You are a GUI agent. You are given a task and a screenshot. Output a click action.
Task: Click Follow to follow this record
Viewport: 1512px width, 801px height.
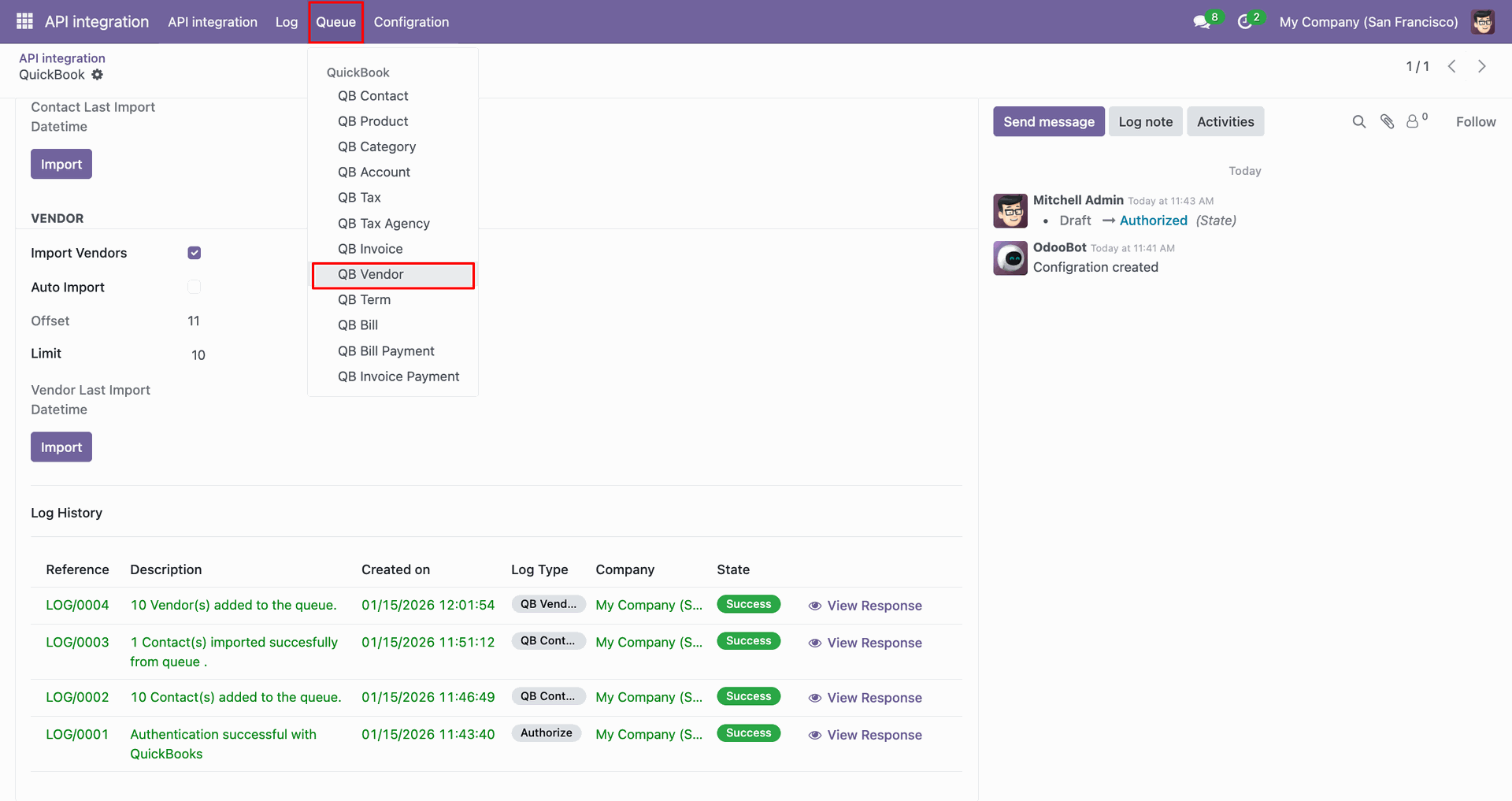point(1476,121)
